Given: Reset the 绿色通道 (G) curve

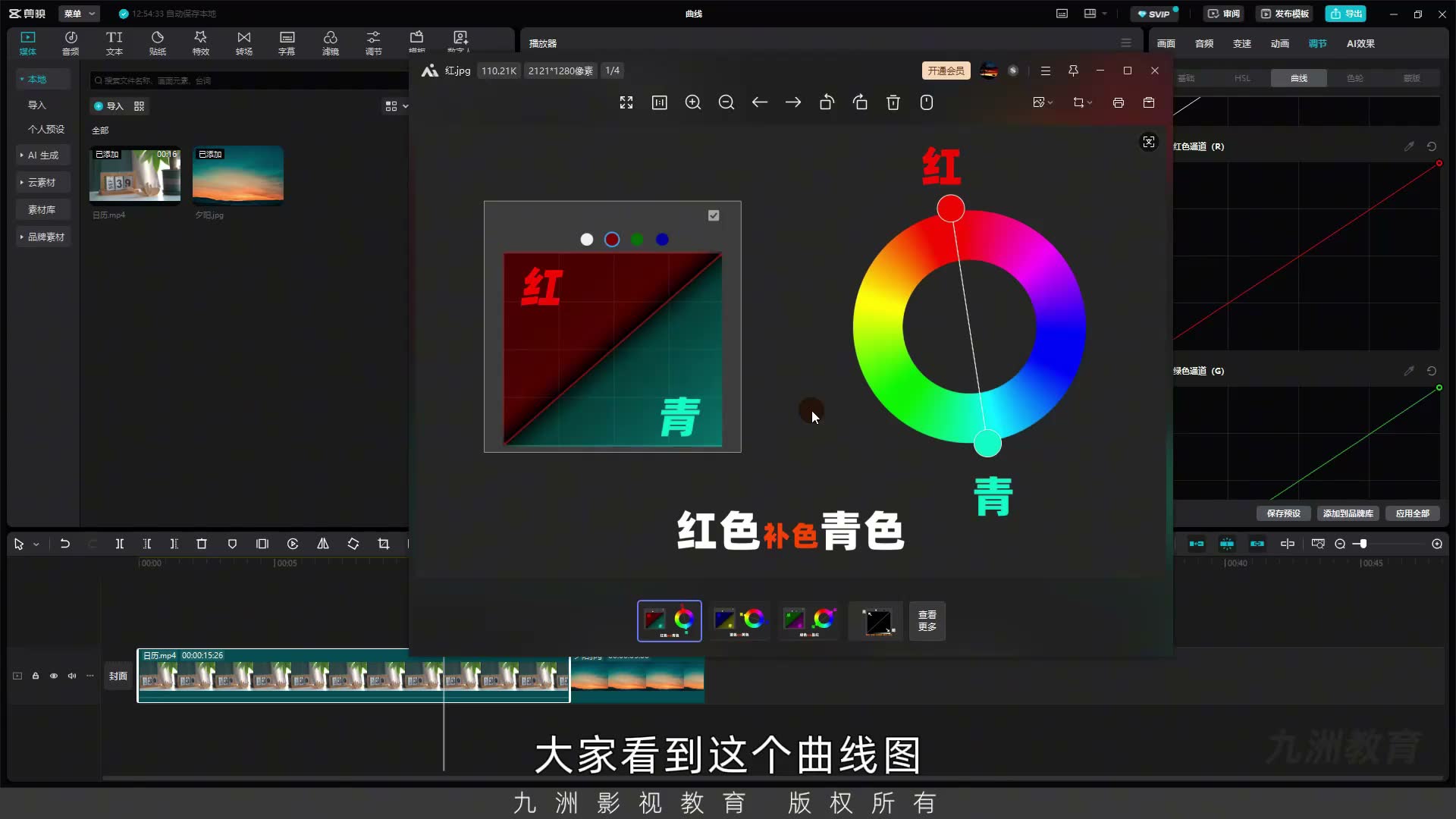Looking at the screenshot, I should click(1432, 371).
